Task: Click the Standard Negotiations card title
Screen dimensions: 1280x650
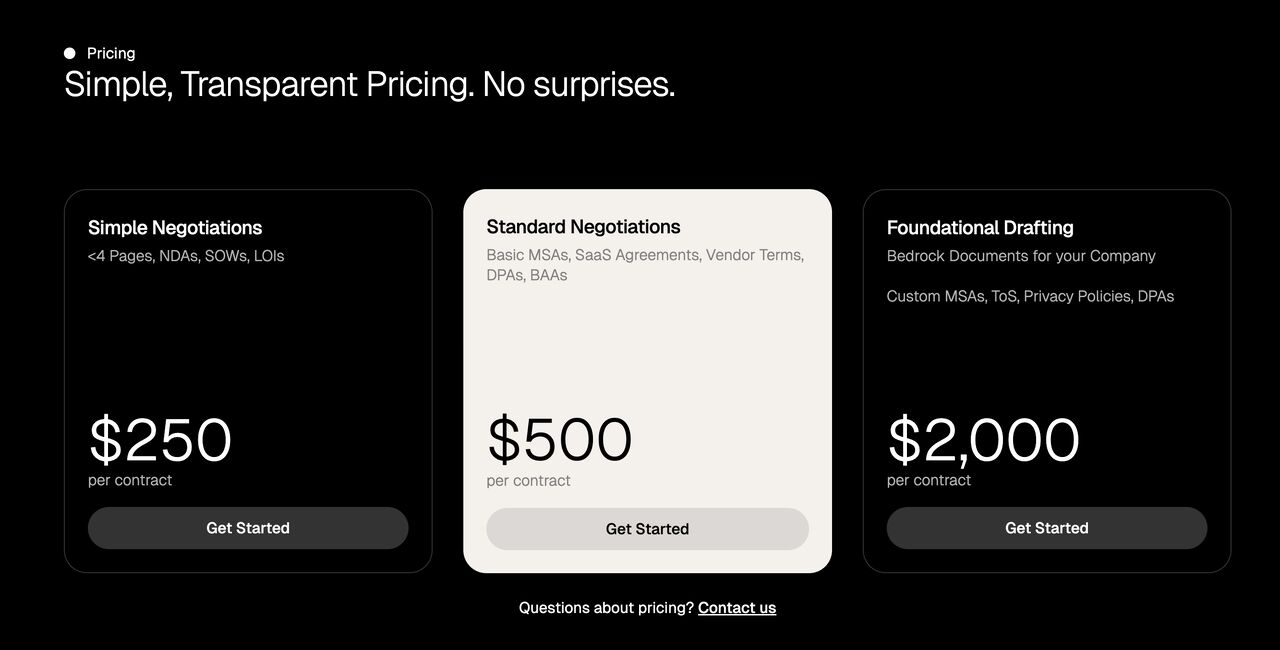Action: click(583, 227)
